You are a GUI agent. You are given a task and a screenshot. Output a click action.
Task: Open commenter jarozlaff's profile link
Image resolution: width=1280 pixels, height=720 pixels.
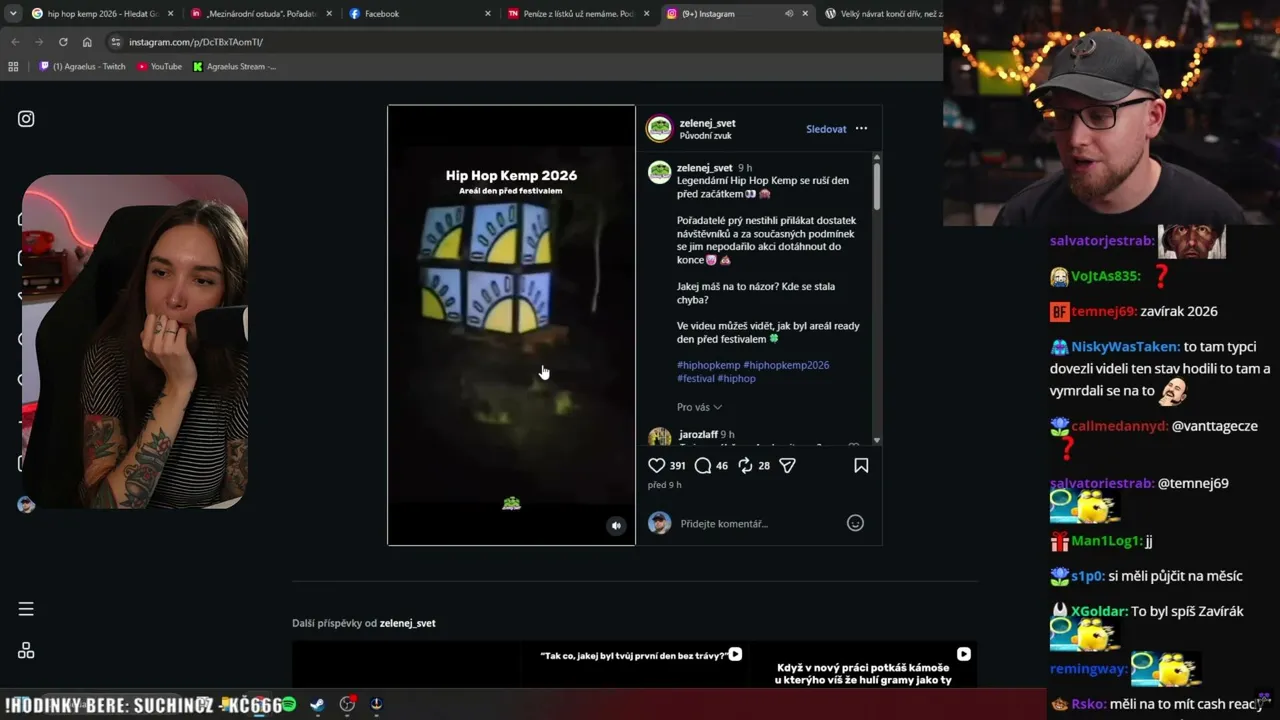[698, 435]
